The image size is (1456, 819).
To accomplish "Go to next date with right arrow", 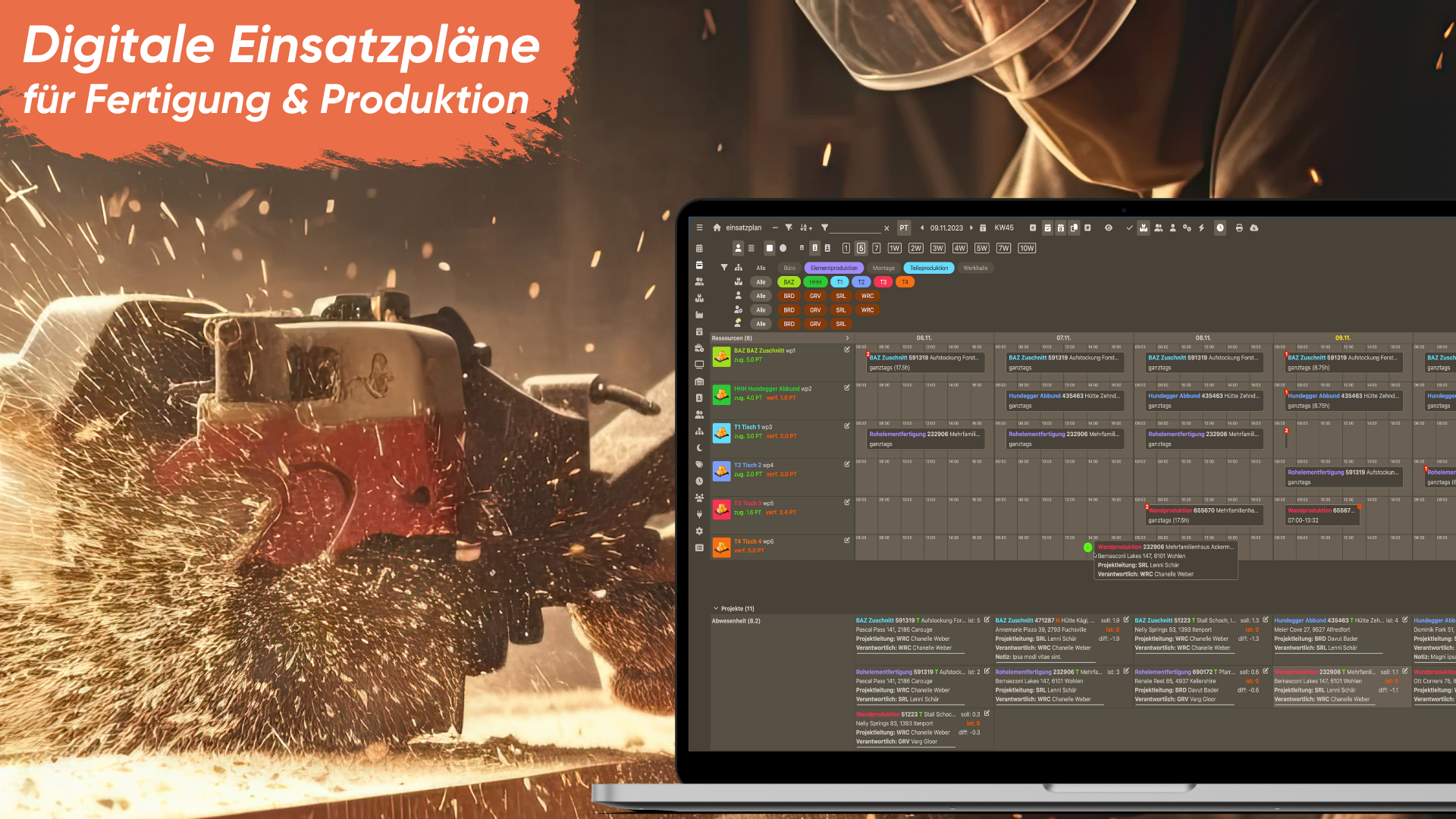I will click(971, 227).
